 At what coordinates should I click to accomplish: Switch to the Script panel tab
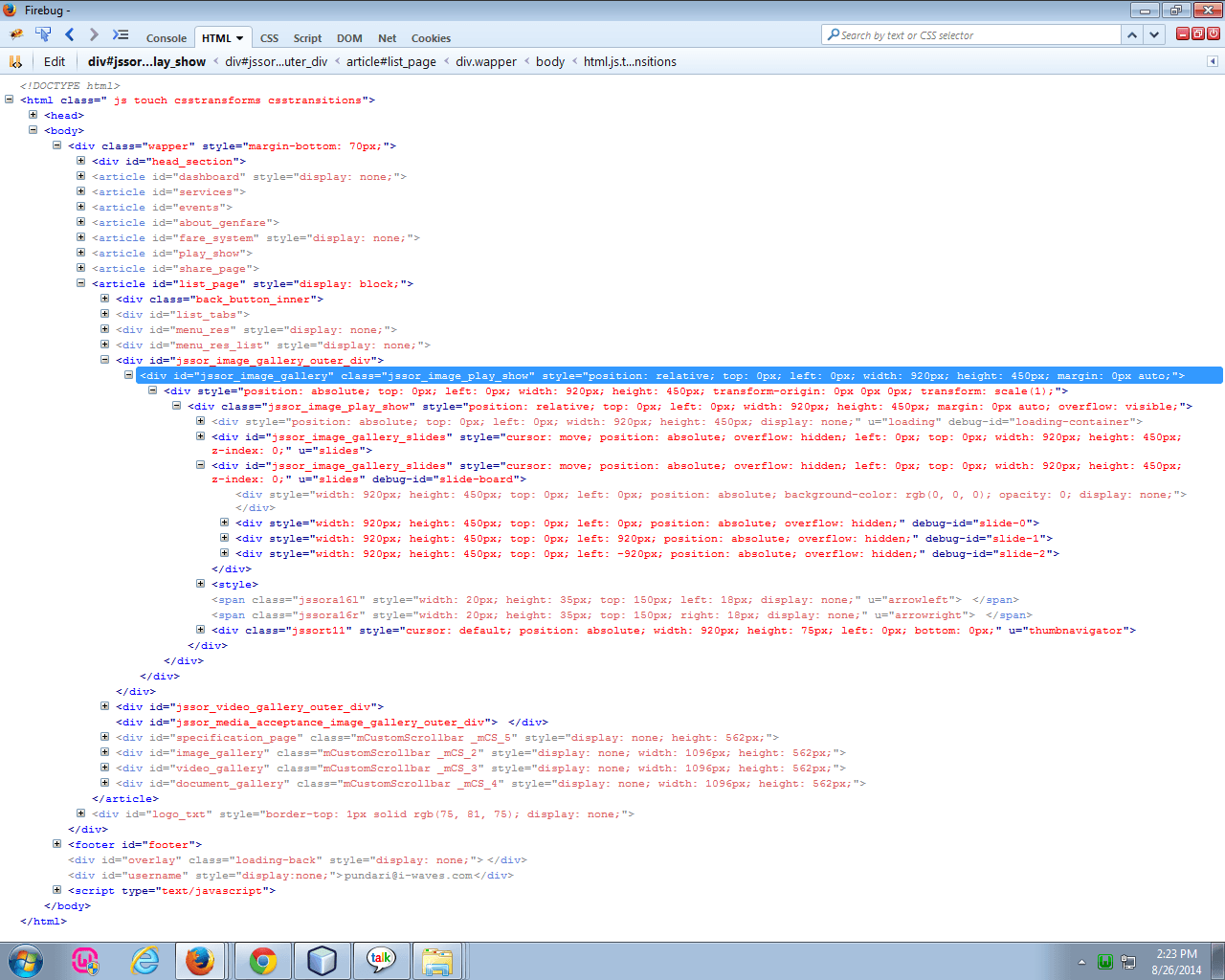pyautogui.click(x=307, y=38)
